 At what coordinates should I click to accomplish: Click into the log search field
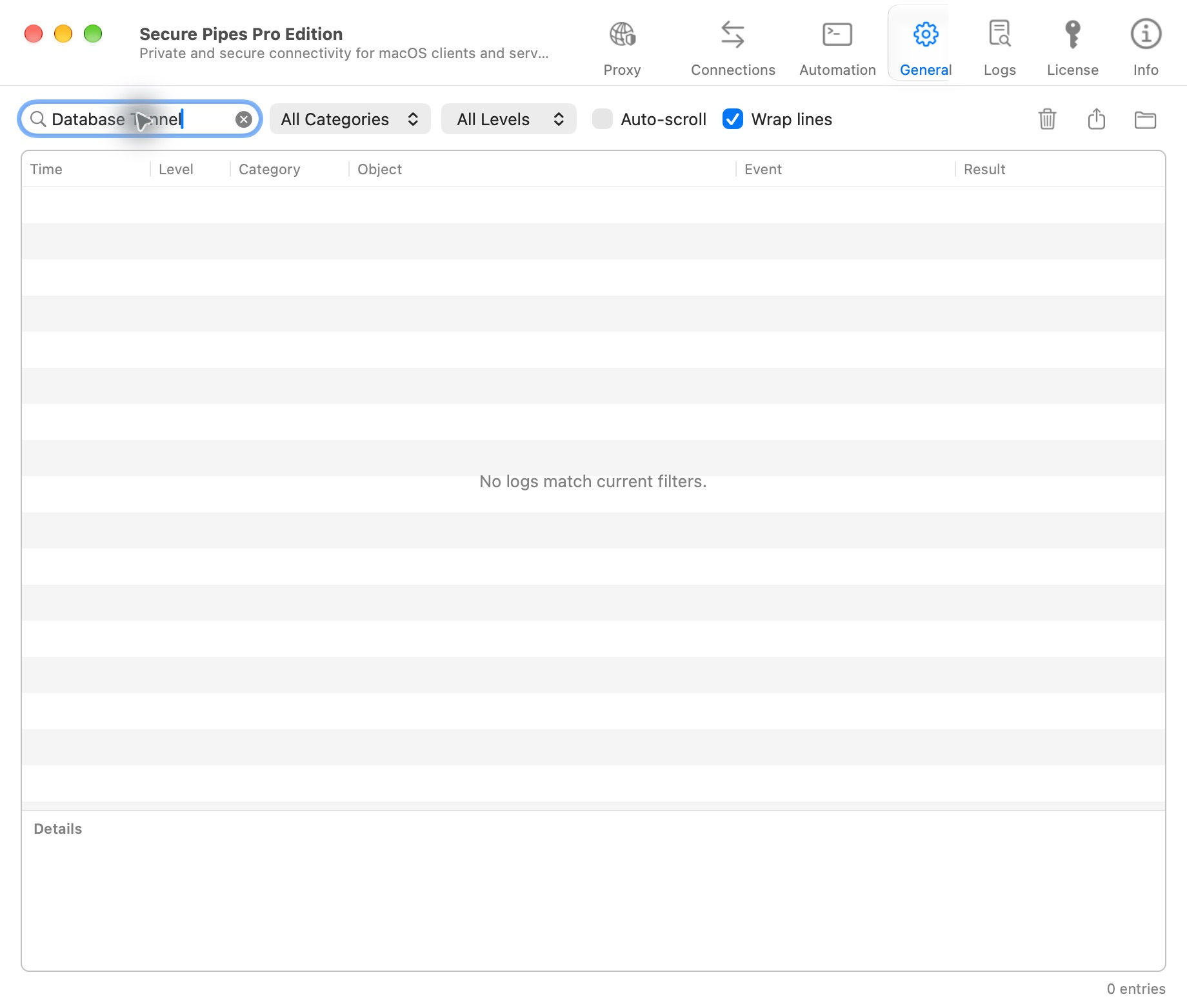click(x=141, y=119)
